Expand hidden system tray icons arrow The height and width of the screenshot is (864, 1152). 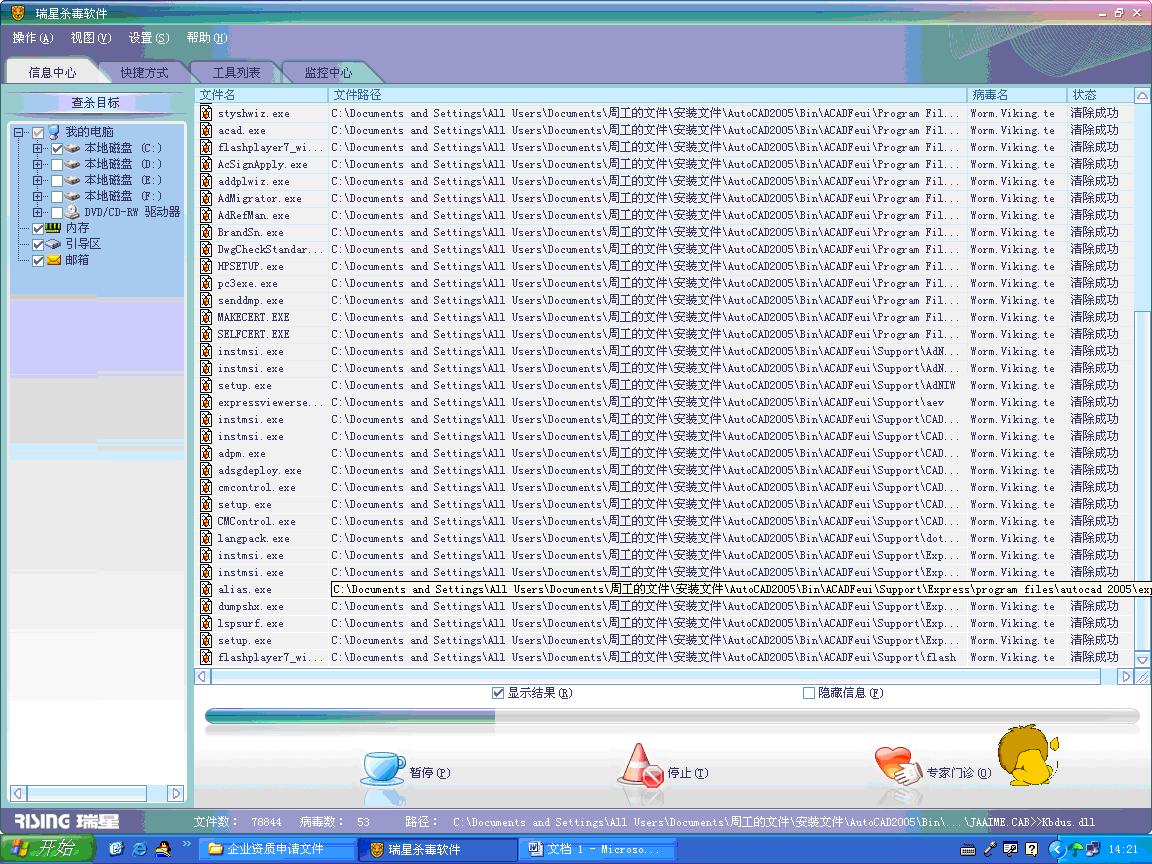tap(1056, 850)
